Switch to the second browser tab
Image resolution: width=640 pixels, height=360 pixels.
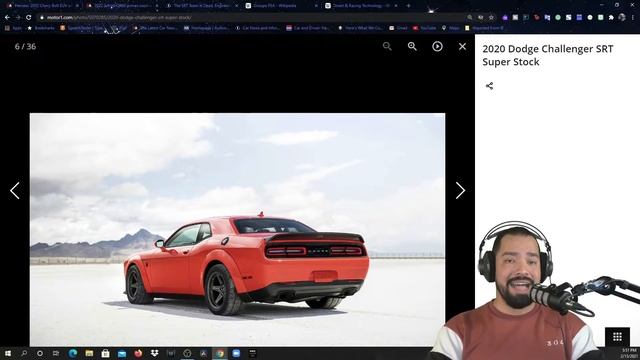[122, 6]
